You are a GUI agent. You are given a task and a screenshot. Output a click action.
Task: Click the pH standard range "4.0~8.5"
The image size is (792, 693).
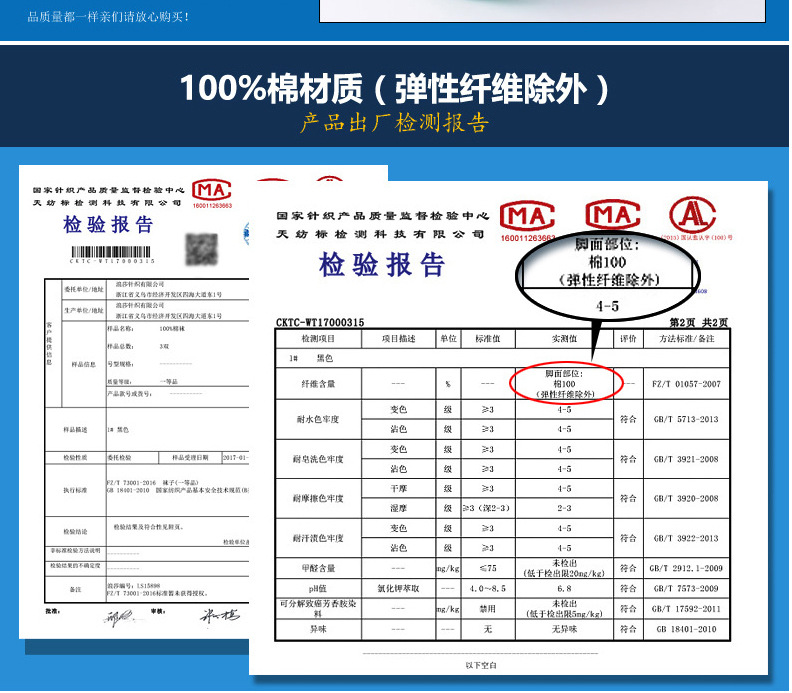pos(487,588)
